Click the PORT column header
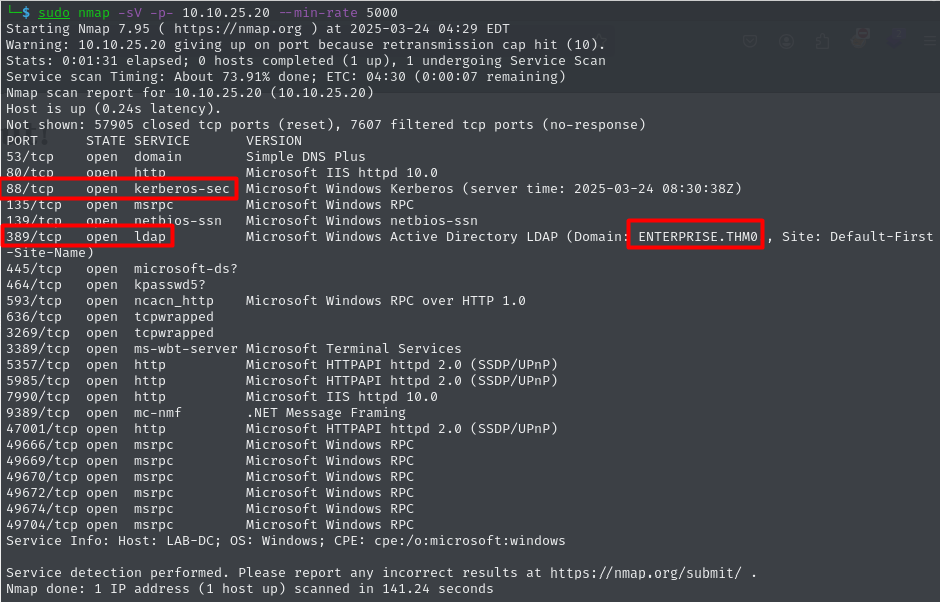The image size is (940, 602). tap(22, 141)
